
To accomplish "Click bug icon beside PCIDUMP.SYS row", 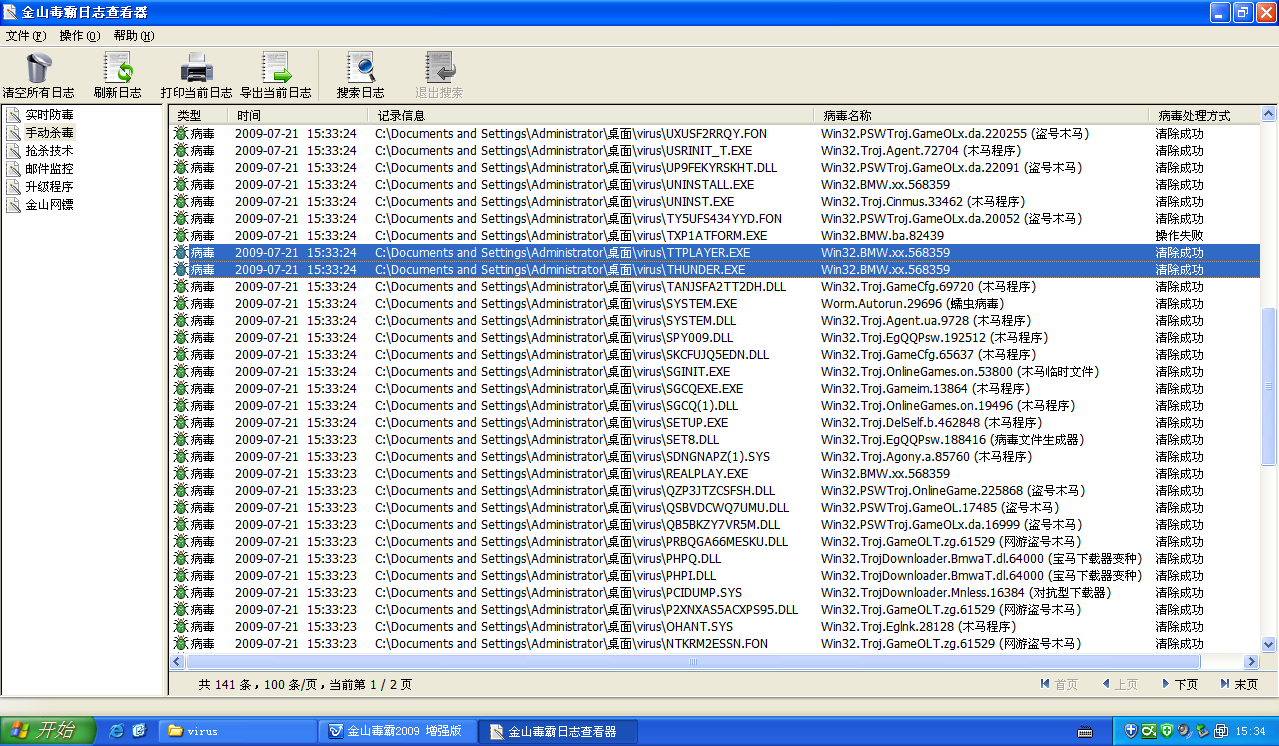I will [x=180, y=593].
